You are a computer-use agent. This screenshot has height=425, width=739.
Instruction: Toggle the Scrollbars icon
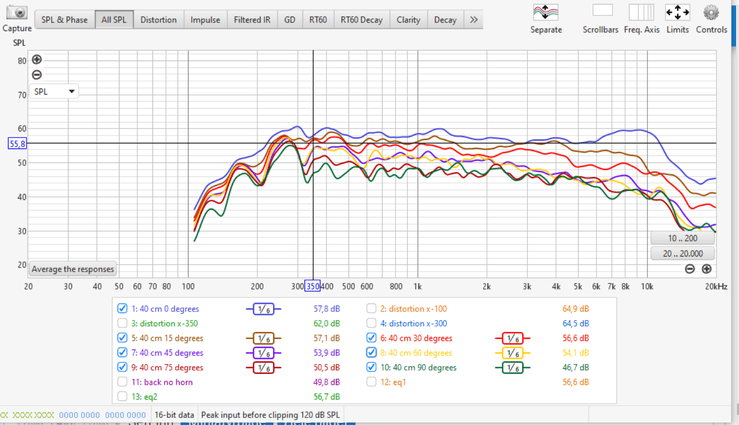pyautogui.click(x=602, y=11)
